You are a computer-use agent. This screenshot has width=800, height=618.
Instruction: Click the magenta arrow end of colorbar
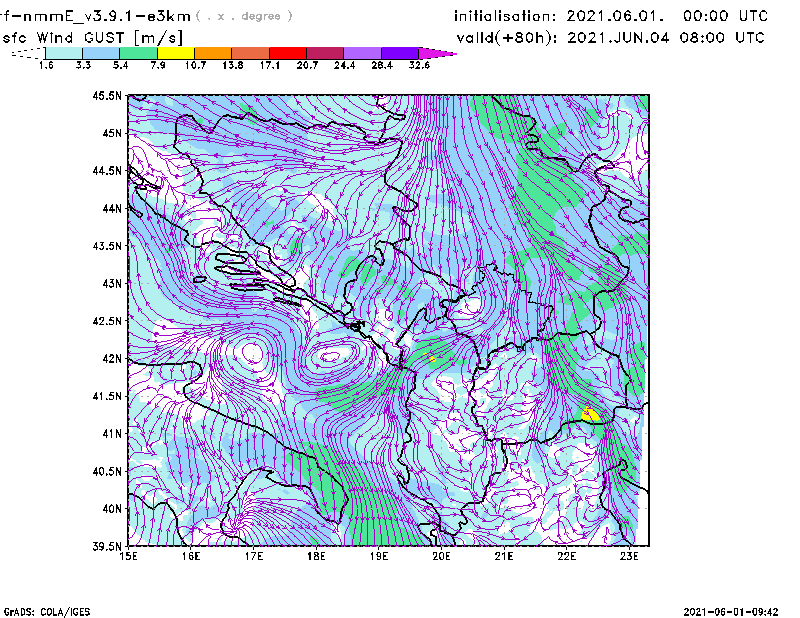436,53
